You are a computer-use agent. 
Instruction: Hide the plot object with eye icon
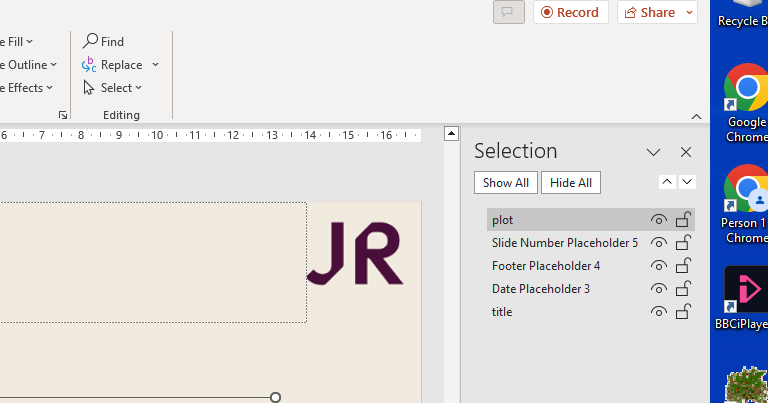click(x=658, y=220)
